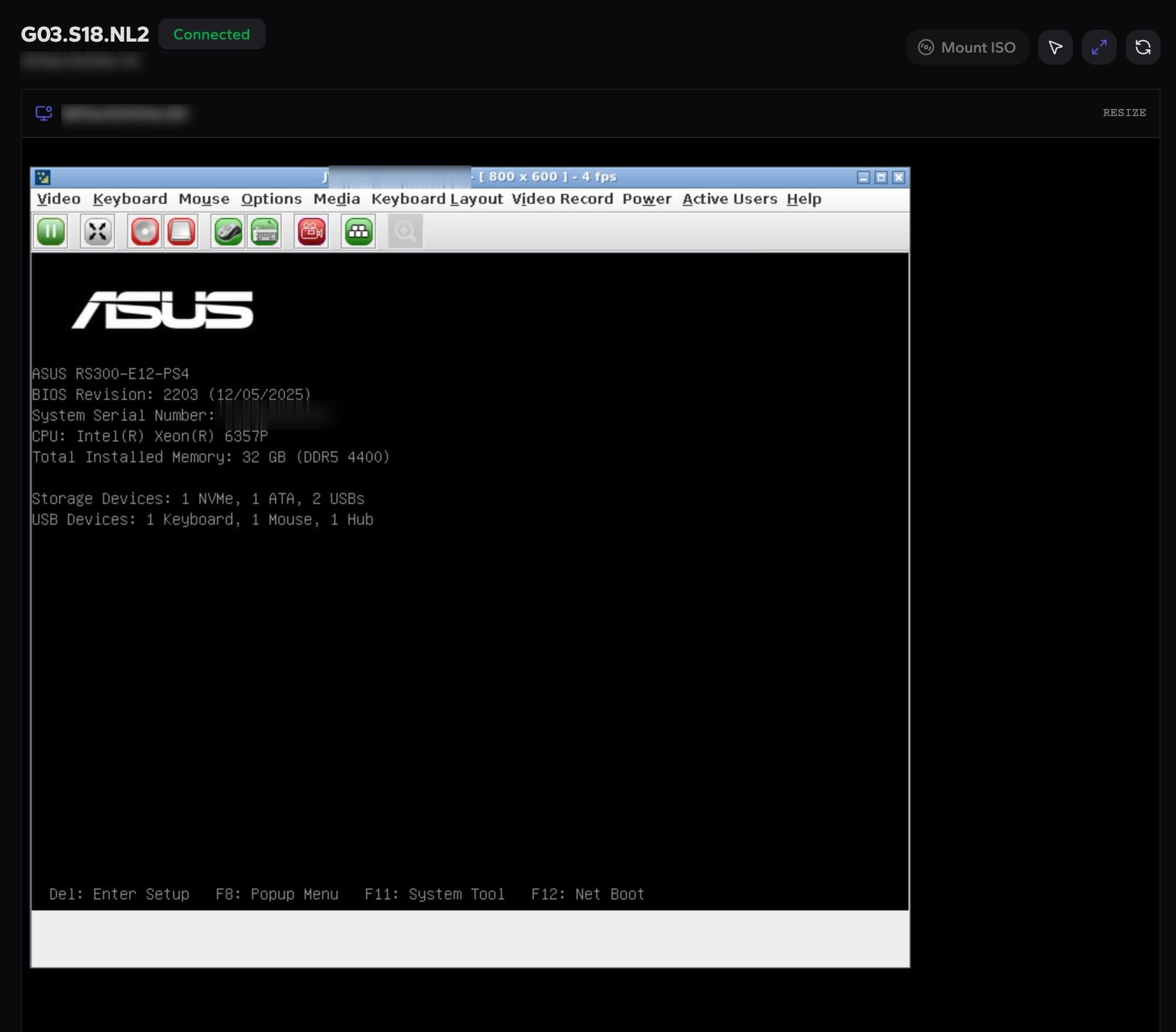Viewport: 1176px width, 1032px height.
Task: Open the Video menu
Action: [59, 199]
